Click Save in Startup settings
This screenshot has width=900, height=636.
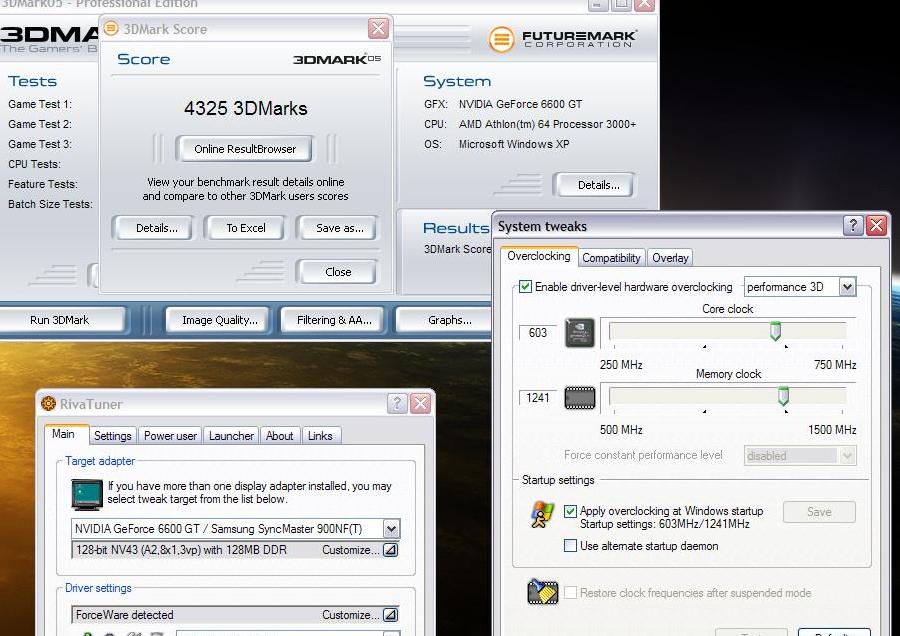(819, 511)
